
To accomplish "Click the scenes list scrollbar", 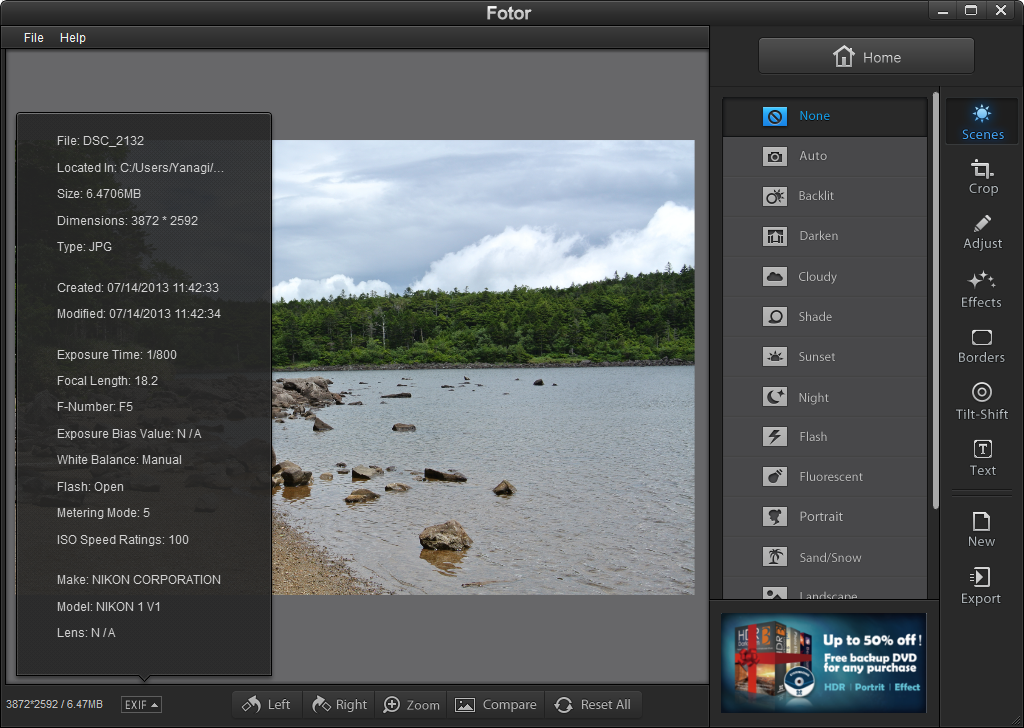I will click(x=935, y=300).
